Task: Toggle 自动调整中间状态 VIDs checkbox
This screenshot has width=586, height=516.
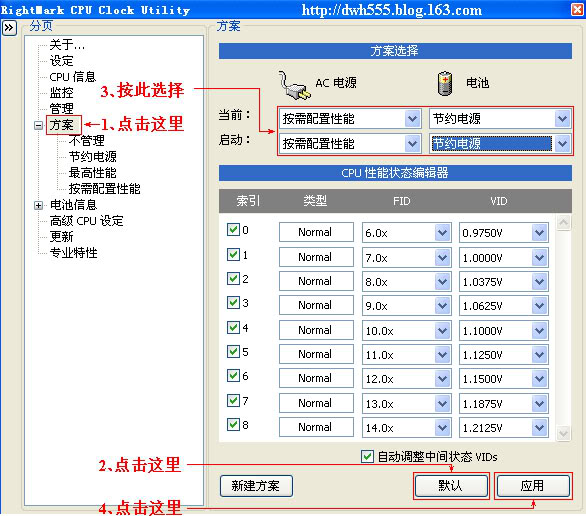Action: tap(367, 456)
